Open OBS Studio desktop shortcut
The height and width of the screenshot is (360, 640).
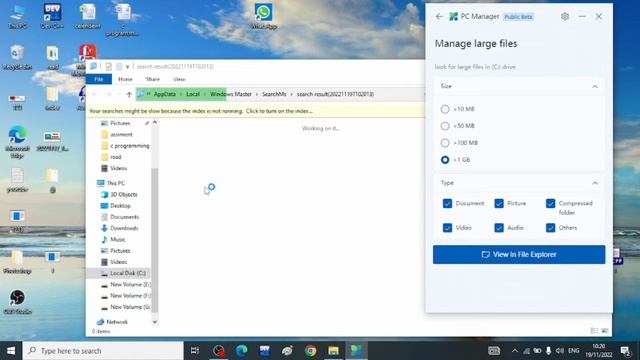click(18, 302)
